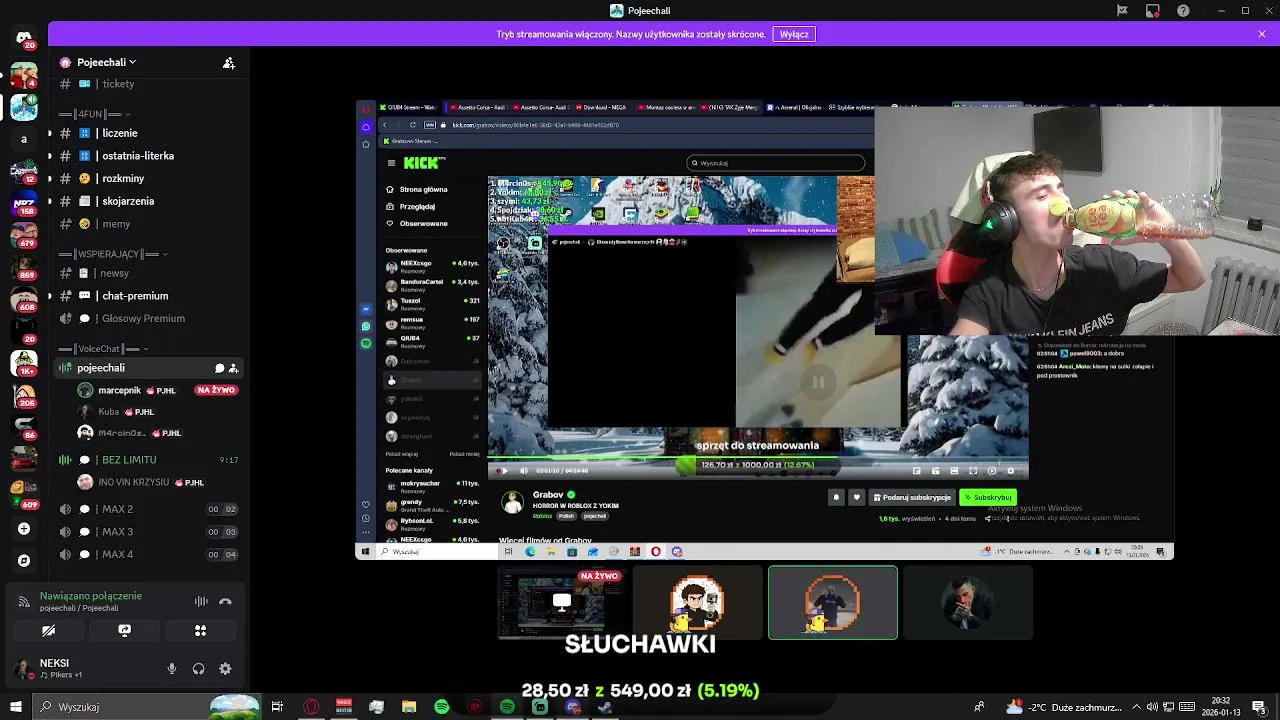This screenshot has height=720, width=1280.
Task: Open File Explorer from the Windows taskbar
Action: 409,707
